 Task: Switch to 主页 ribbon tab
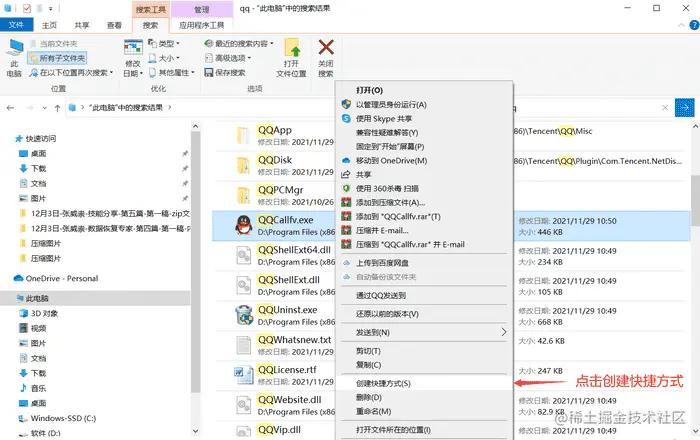(49, 25)
